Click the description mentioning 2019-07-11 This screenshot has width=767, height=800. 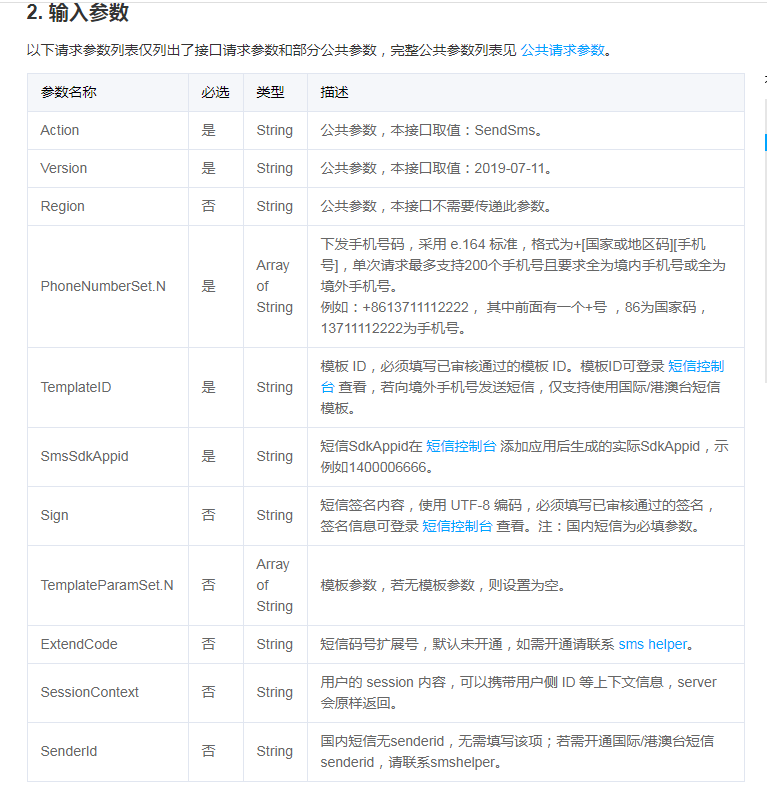436,168
